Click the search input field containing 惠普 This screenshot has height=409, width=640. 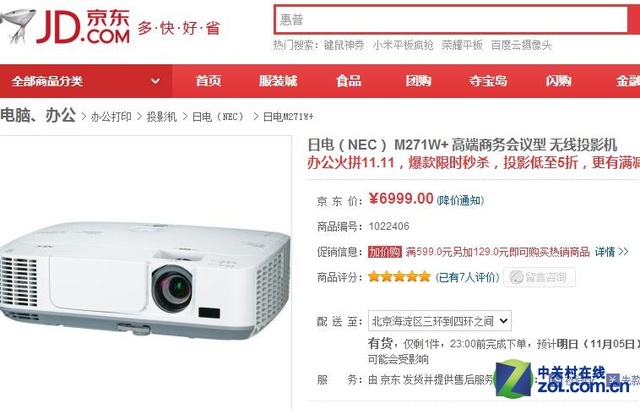(x=451, y=20)
